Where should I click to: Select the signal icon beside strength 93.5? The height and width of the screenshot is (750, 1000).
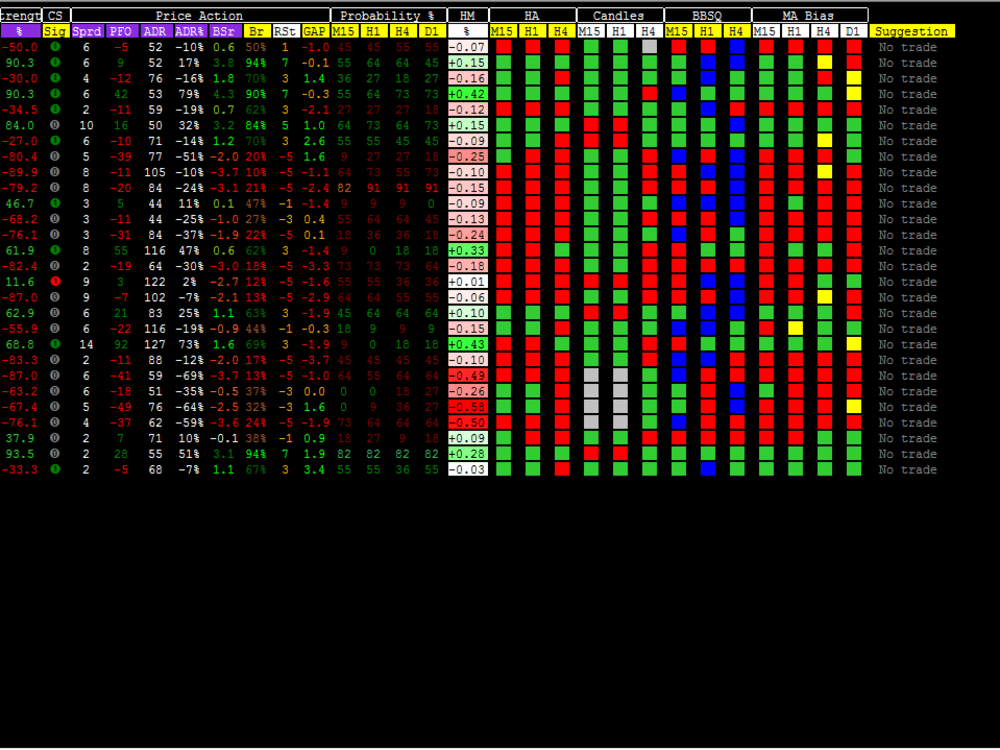55,453
